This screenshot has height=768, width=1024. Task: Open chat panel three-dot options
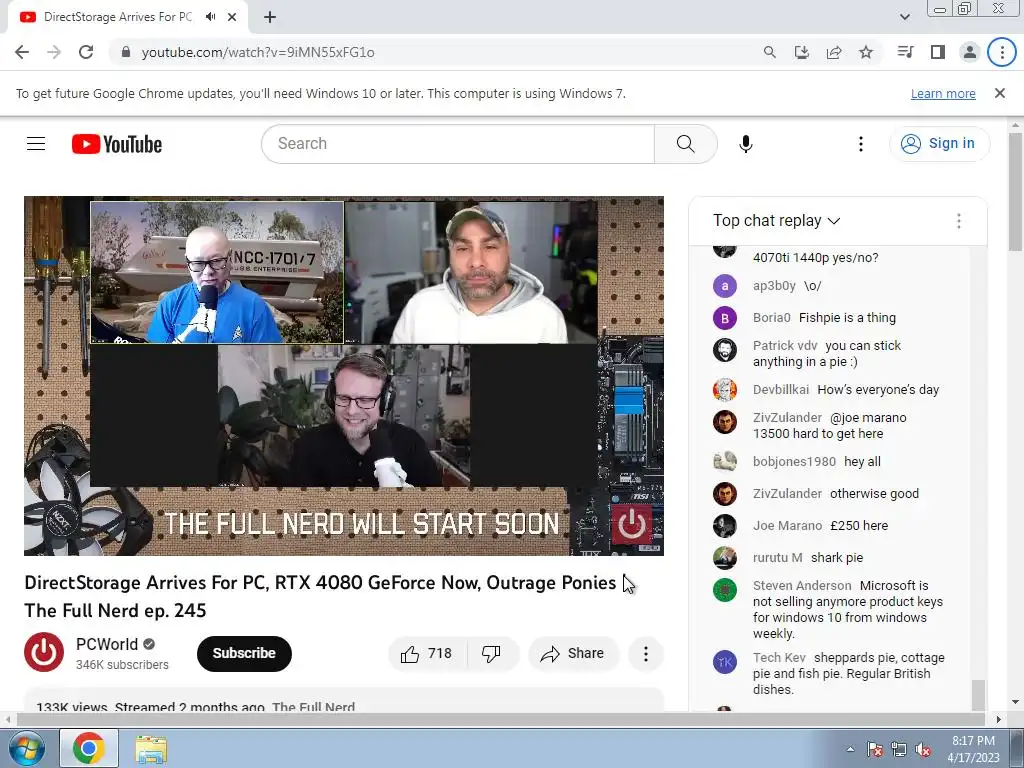click(x=959, y=221)
